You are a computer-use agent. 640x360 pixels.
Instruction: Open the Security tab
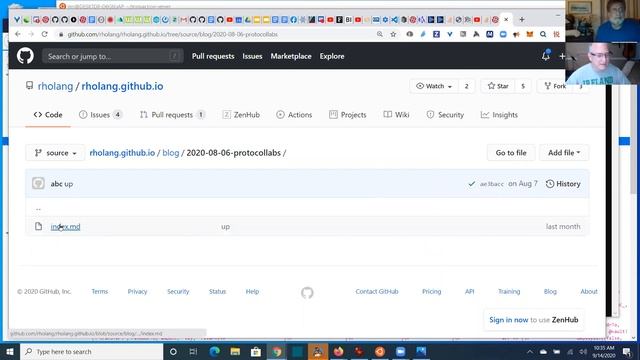(445, 115)
